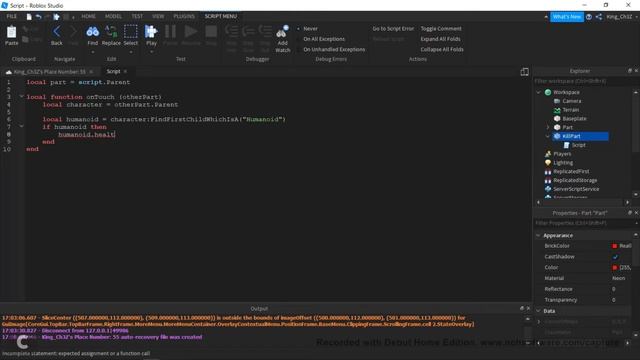Expand the Part tree node
This screenshot has height=360, width=640.
(x=548, y=127)
